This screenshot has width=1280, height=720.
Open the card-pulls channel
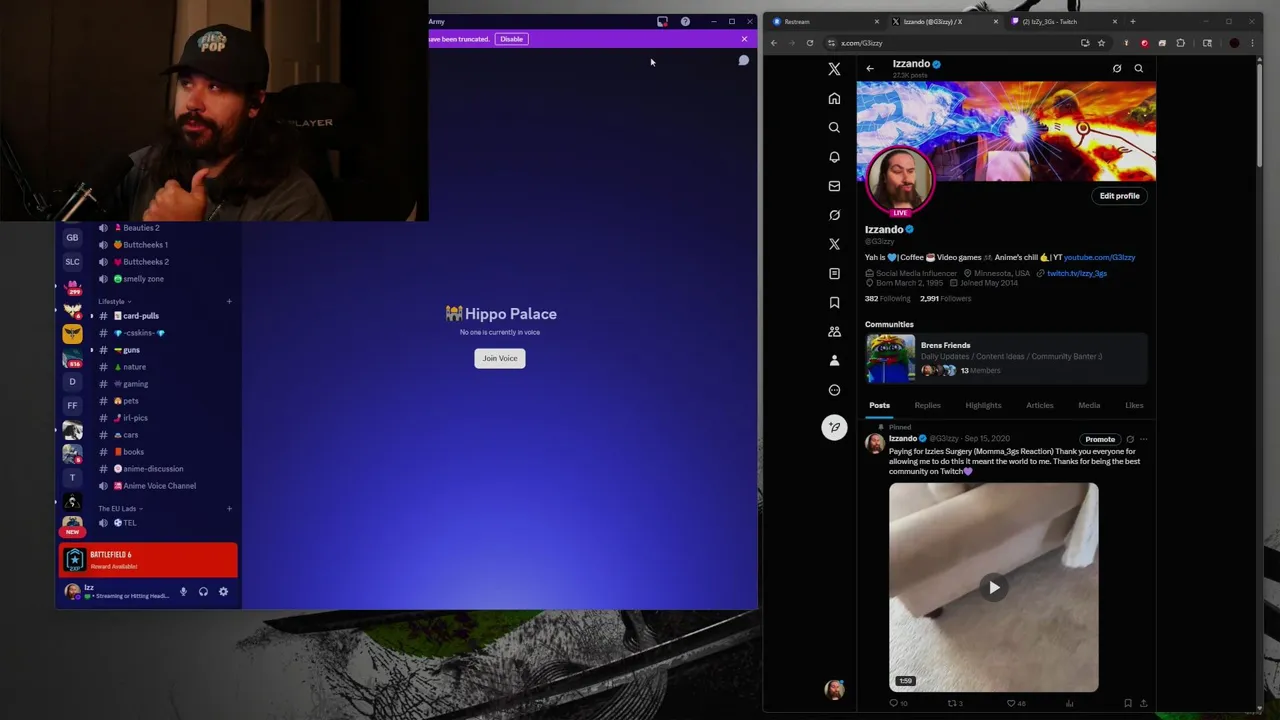140,315
